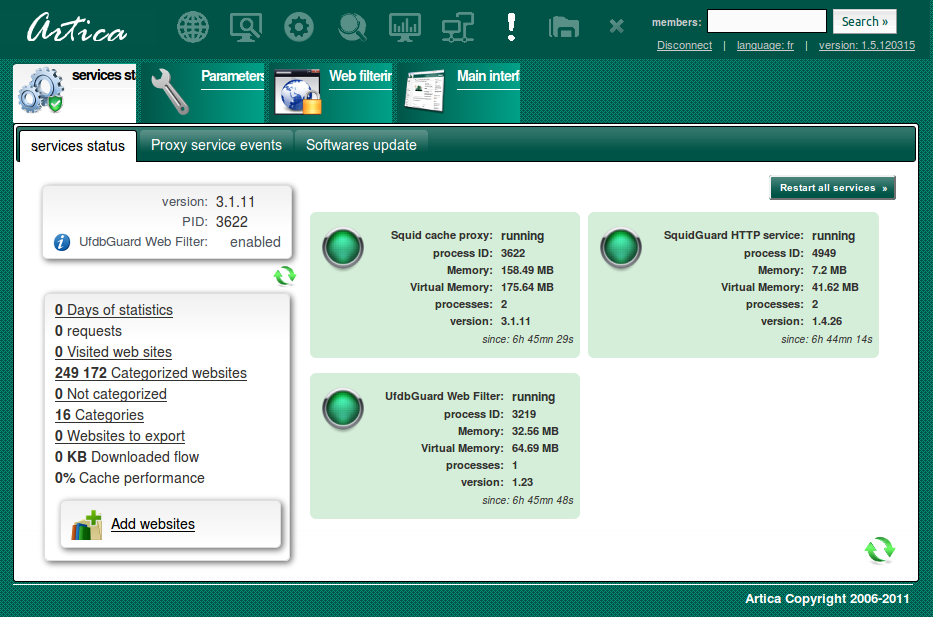The height and width of the screenshot is (617, 933).
Task: Click the language: fr link
Action: [x=765, y=45]
